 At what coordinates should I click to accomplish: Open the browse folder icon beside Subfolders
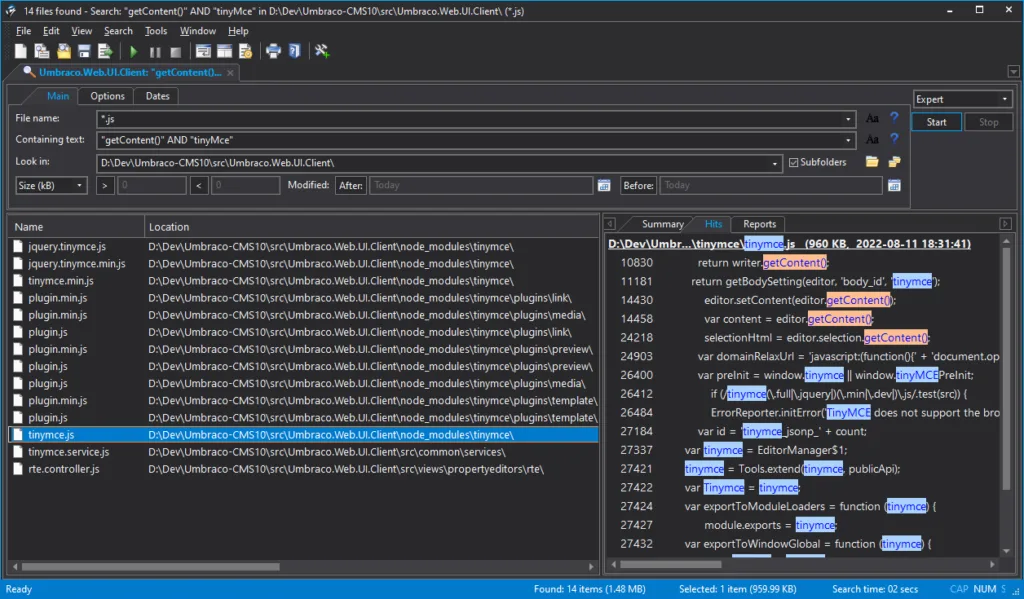(x=872, y=162)
